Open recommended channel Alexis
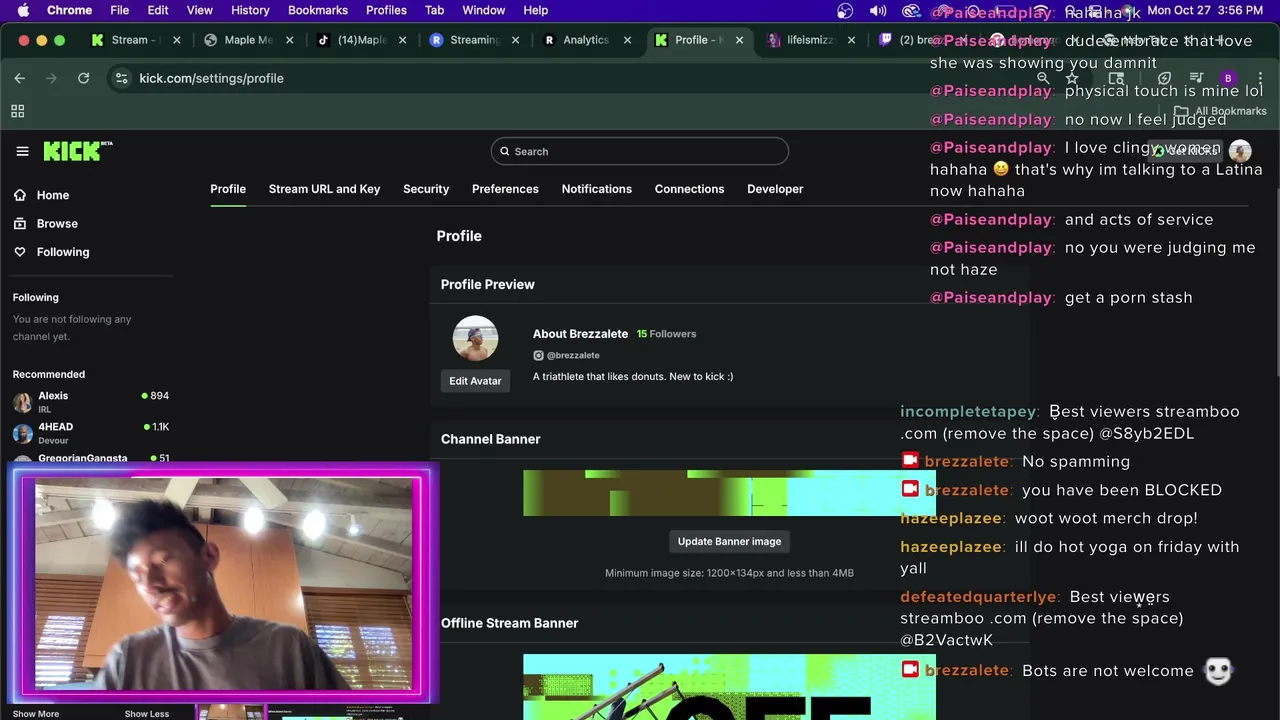 pyautogui.click(x=90, y=402)
